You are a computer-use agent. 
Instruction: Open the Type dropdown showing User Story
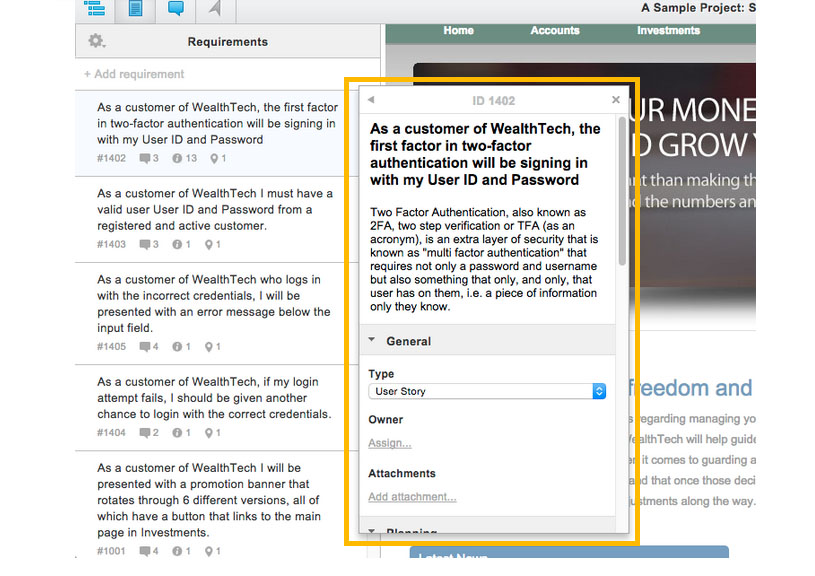(x=487, y=391)
